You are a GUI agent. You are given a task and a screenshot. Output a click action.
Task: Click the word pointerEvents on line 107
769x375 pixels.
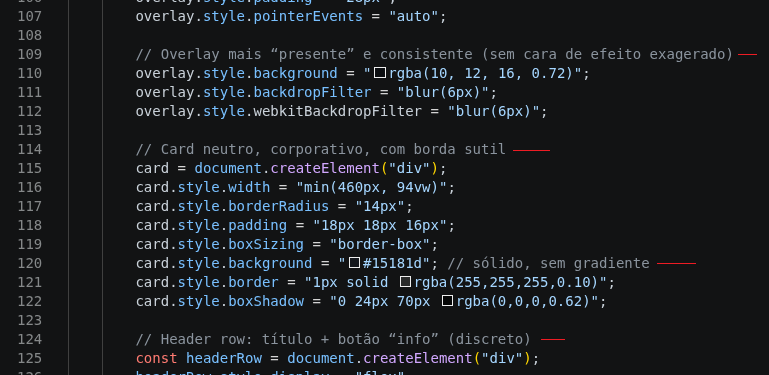coord(308,17)
